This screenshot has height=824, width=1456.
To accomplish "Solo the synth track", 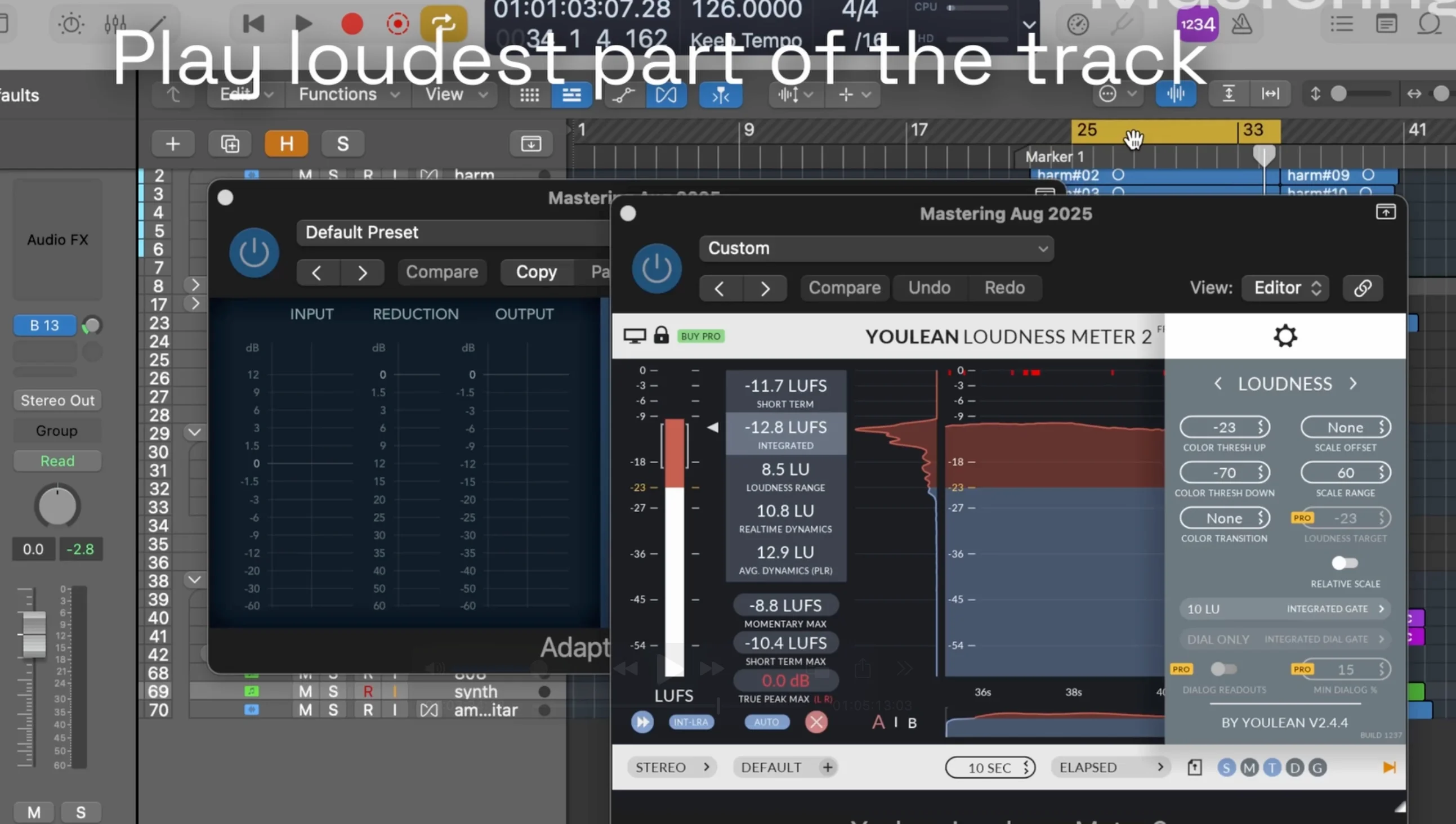I will [x=333, y=691].
